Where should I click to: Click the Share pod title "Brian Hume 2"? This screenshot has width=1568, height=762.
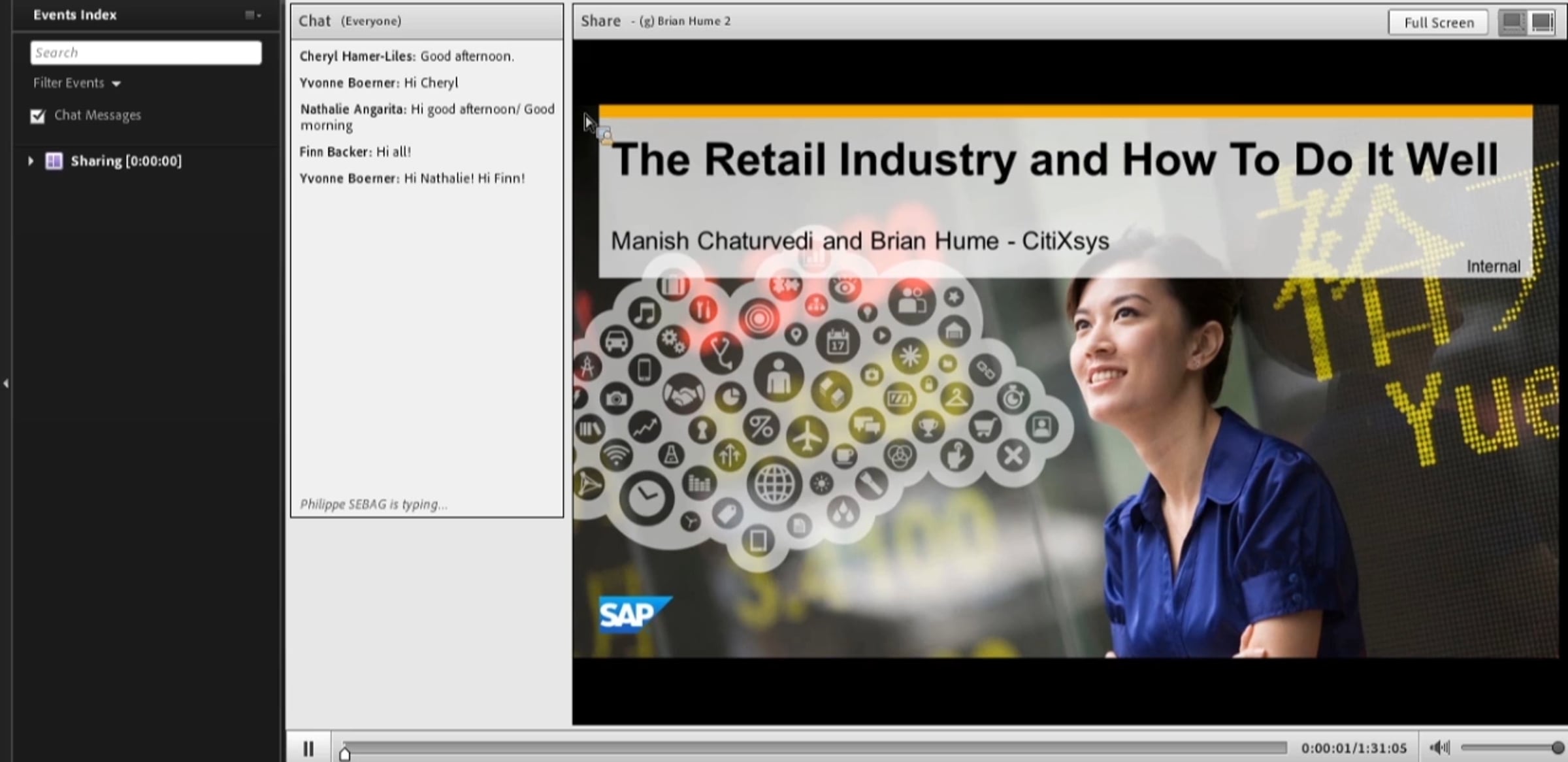656,21
